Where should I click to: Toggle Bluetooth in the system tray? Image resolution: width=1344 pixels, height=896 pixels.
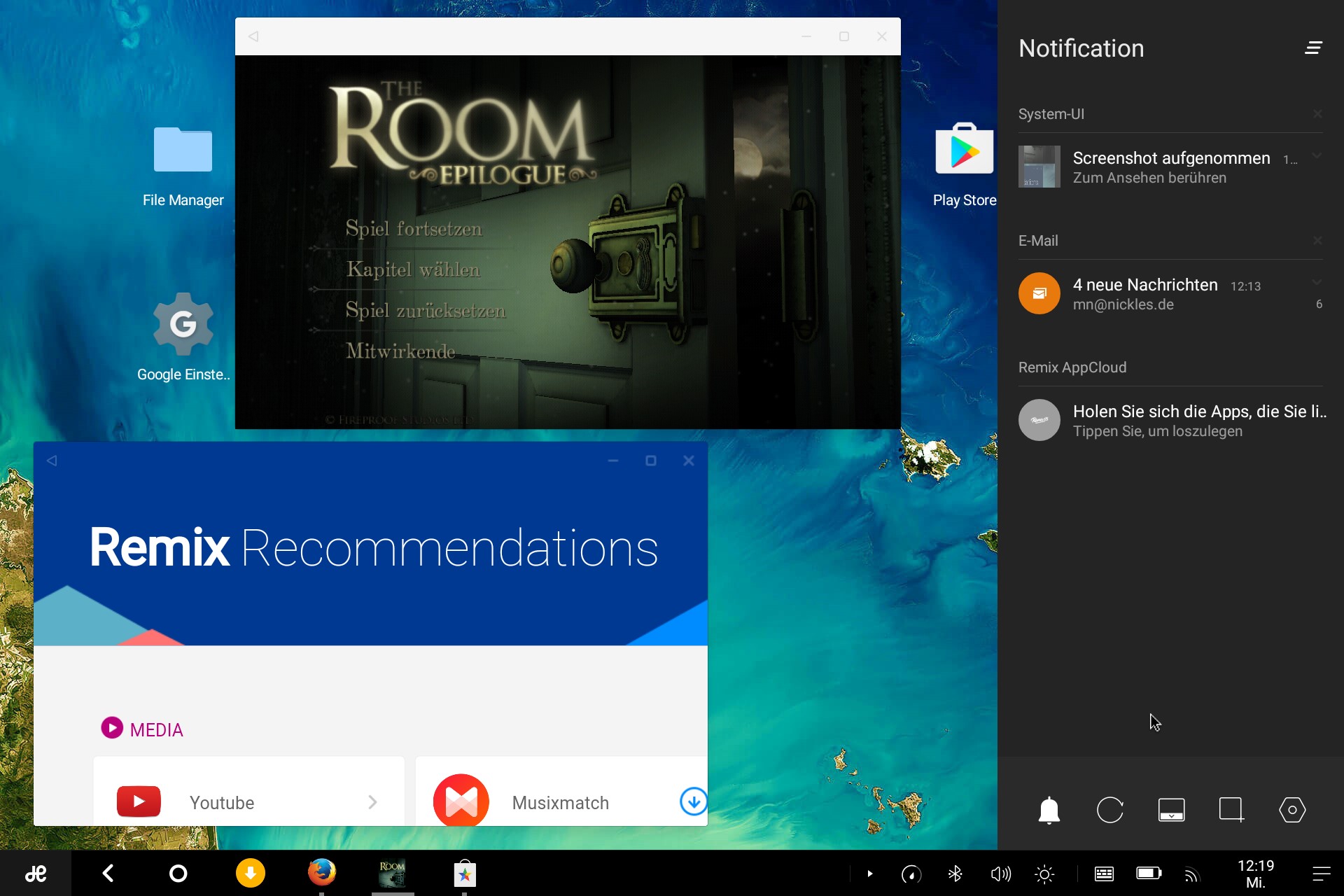[x=955, y=874]
